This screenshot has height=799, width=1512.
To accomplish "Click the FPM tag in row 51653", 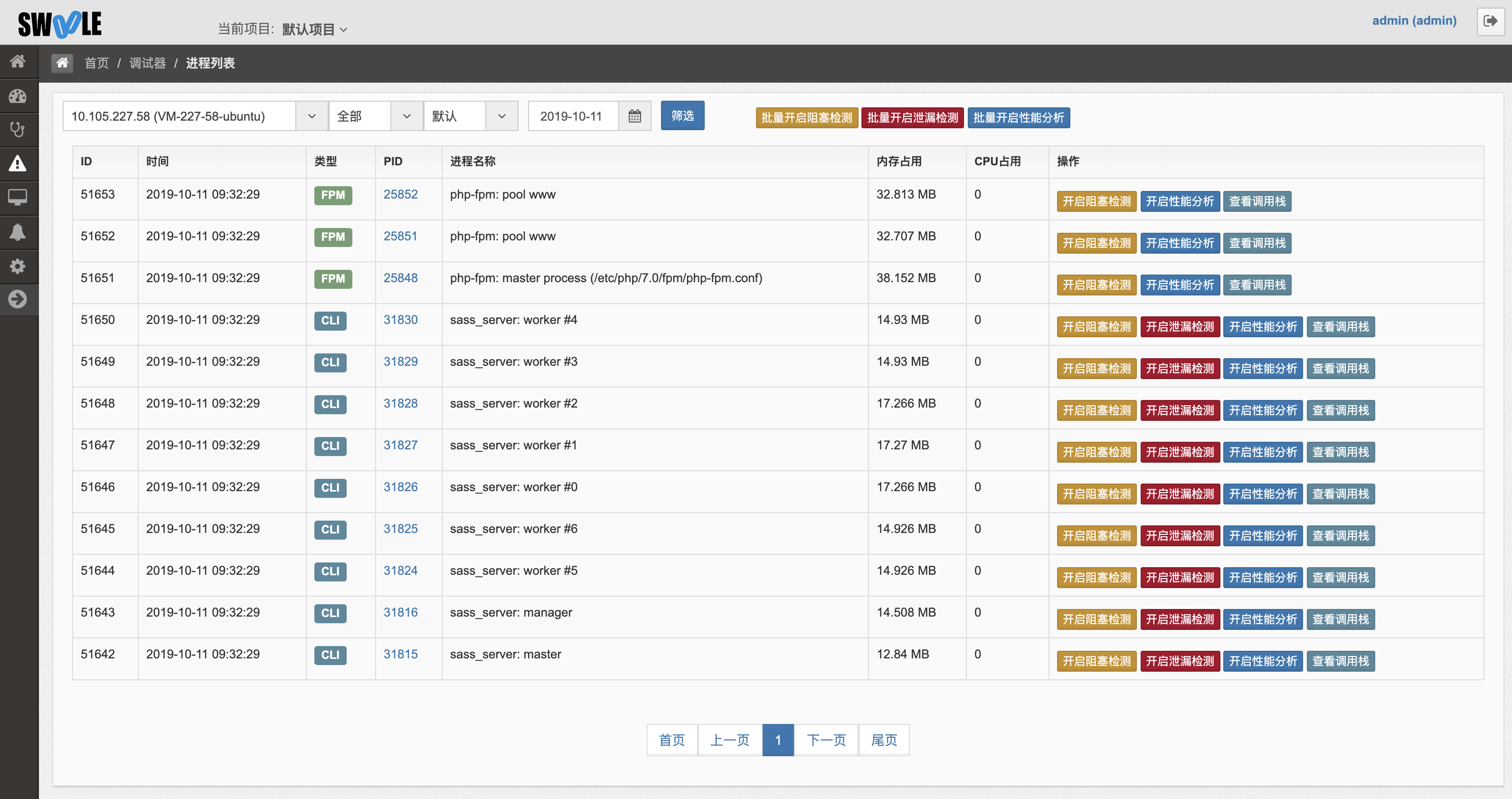I will 333,195.
